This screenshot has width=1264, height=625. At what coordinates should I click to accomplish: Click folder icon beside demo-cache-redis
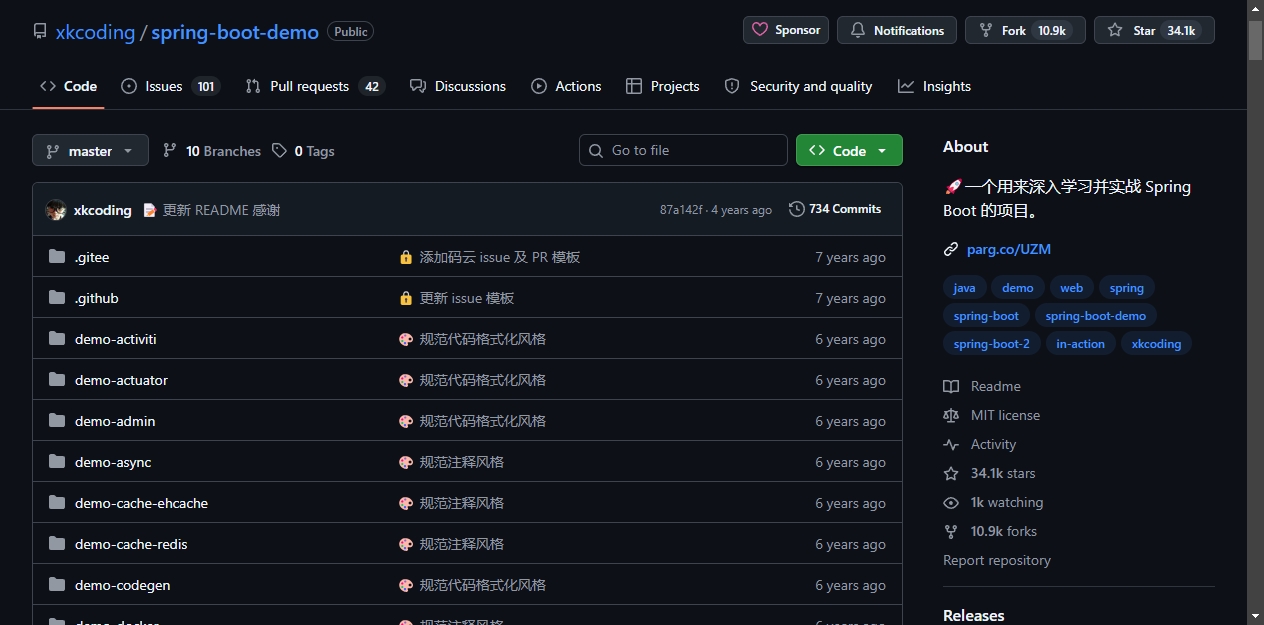coord(57,544)
